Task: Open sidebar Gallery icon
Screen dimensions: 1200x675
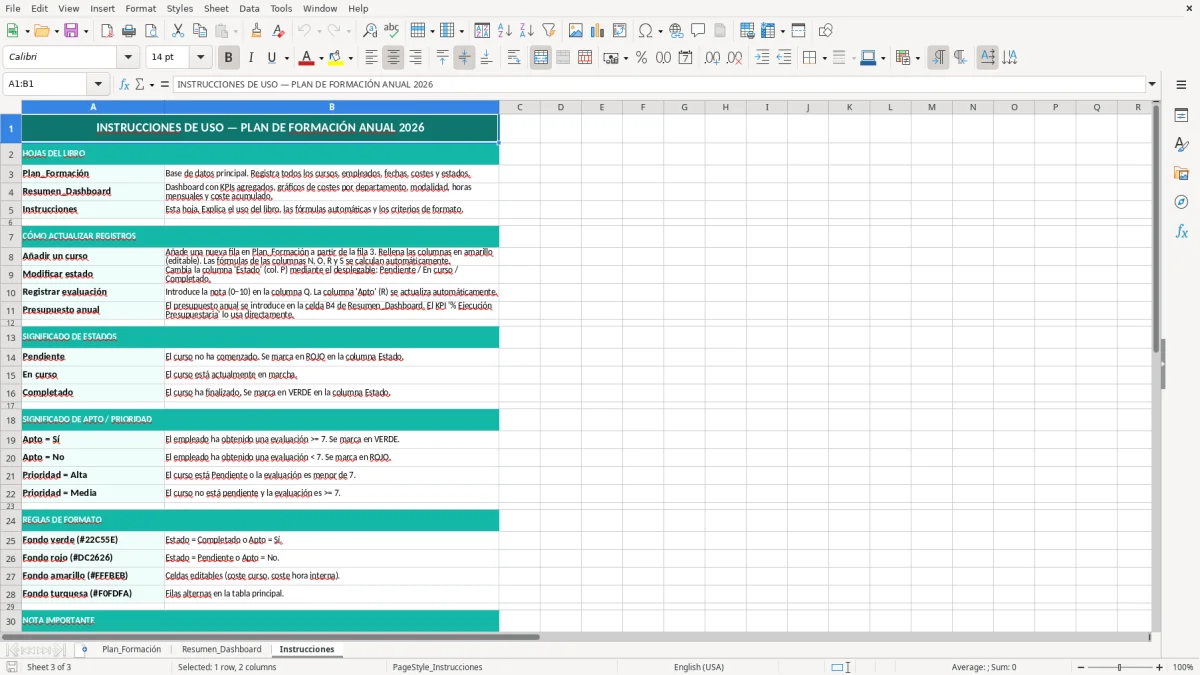Action: click(1181, 173)
